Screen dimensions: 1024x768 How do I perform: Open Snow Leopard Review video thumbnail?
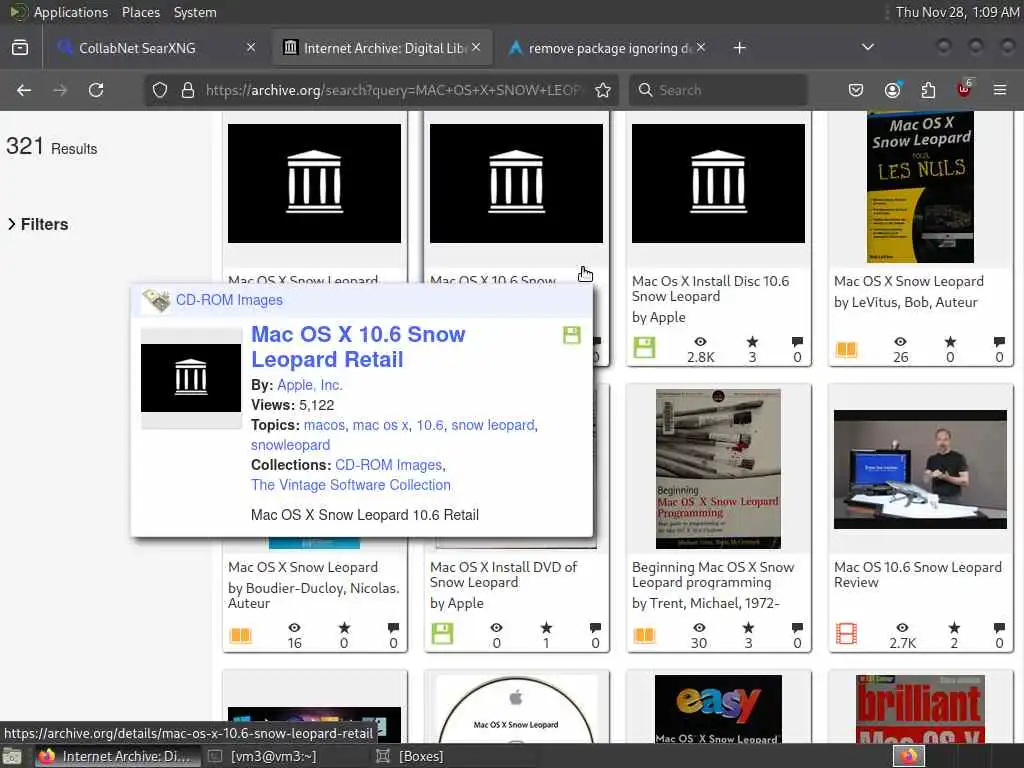(920, 469)
